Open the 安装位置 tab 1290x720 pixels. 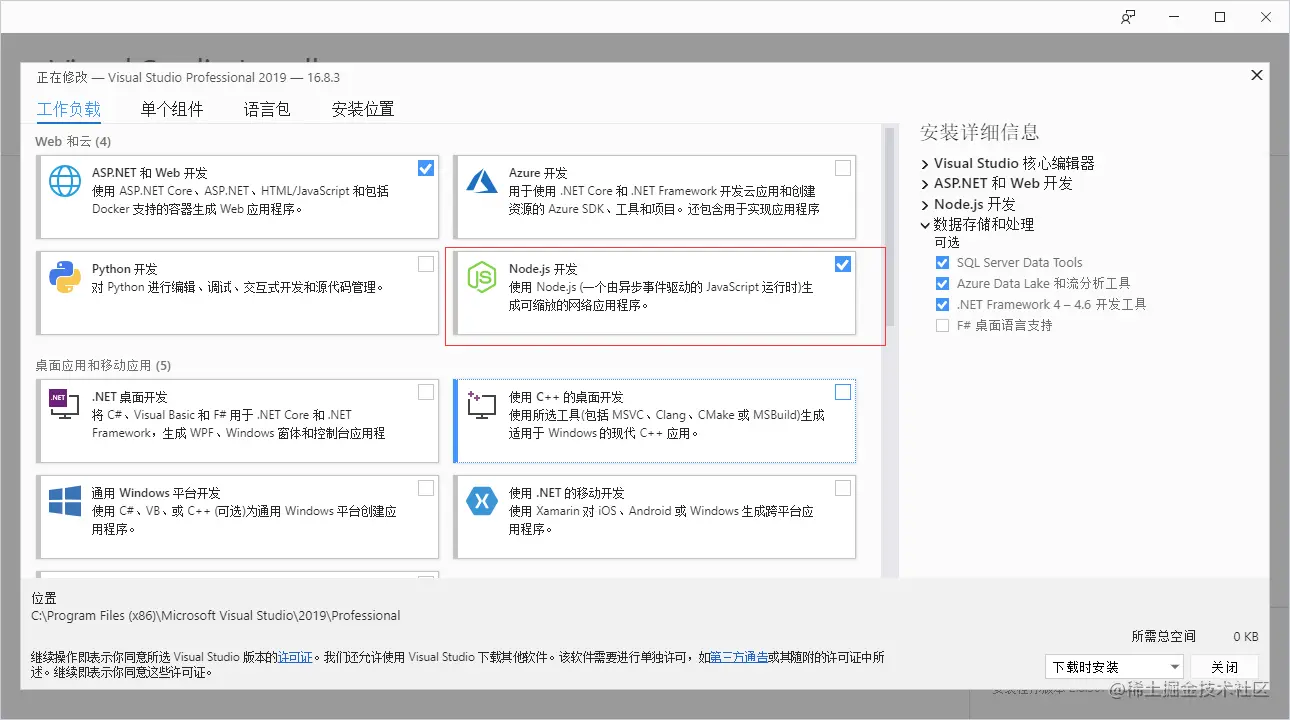(363, 110)
